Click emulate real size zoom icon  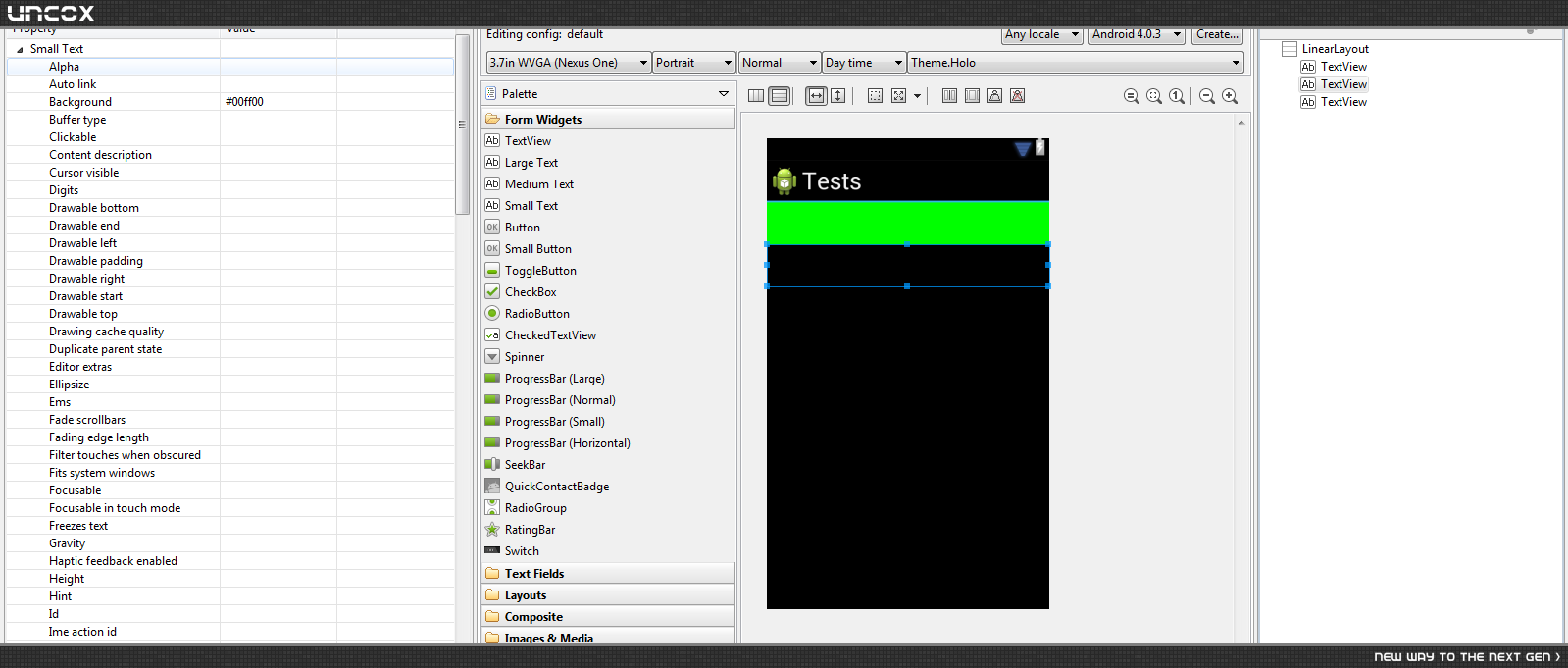point(1132,96)
